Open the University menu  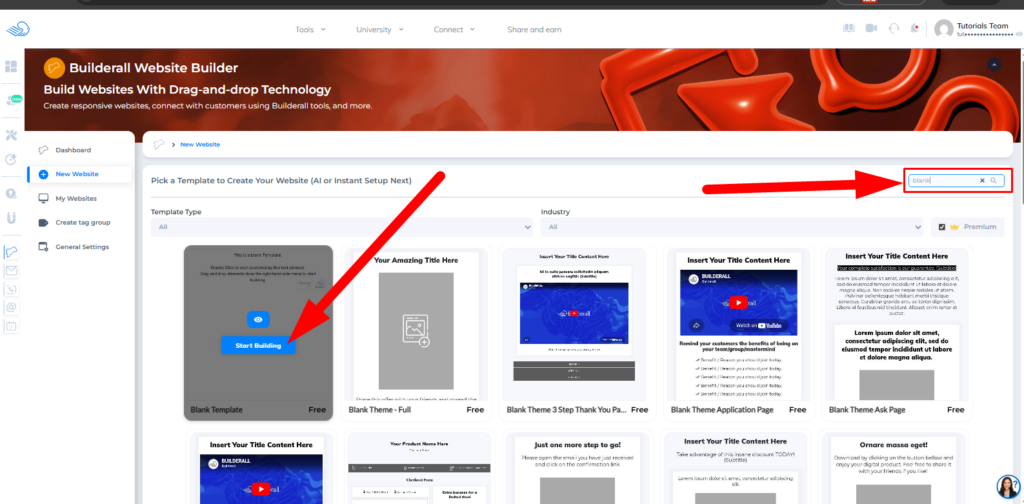click(379, 30)
